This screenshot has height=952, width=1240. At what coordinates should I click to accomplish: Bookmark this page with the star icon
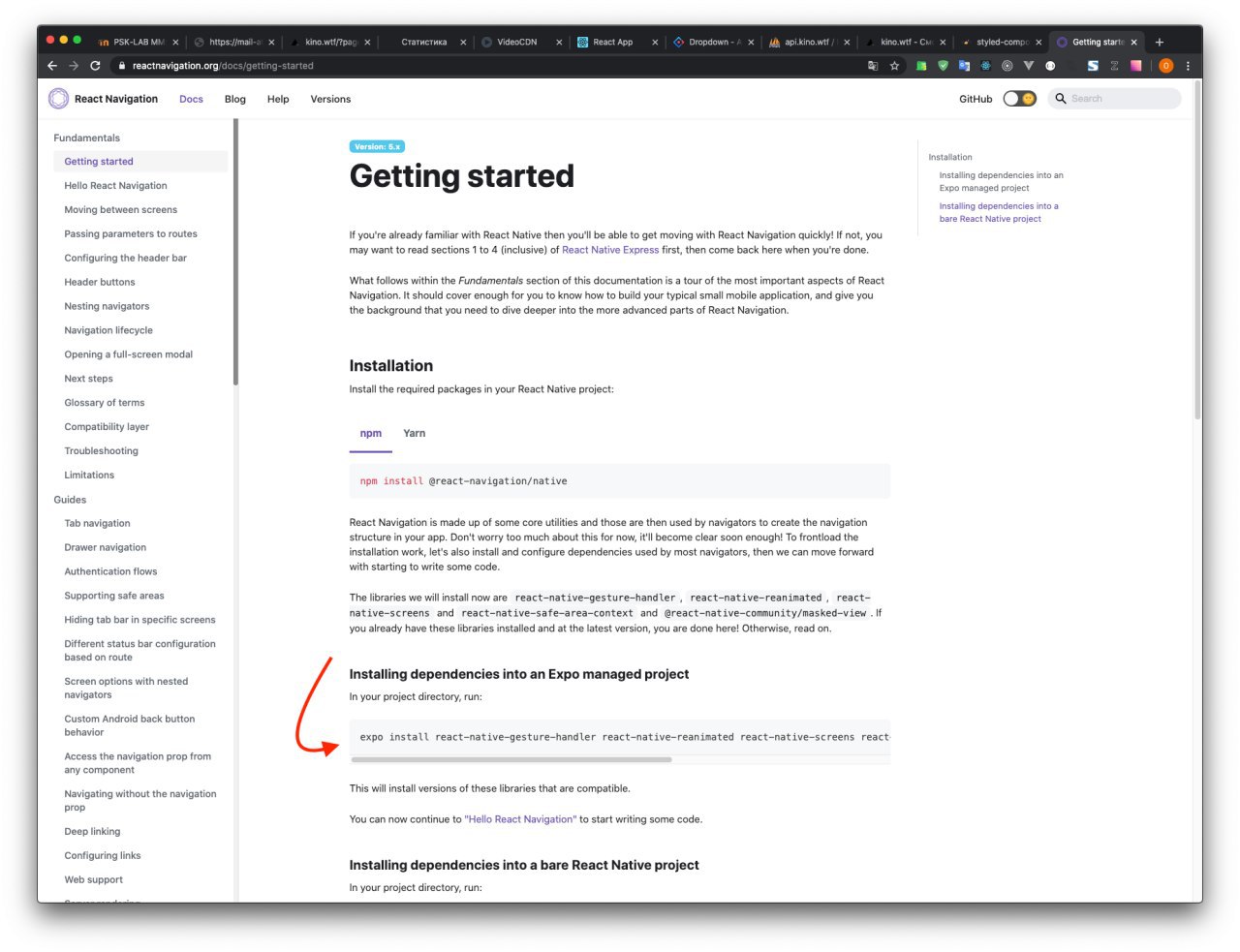point(894,66)
